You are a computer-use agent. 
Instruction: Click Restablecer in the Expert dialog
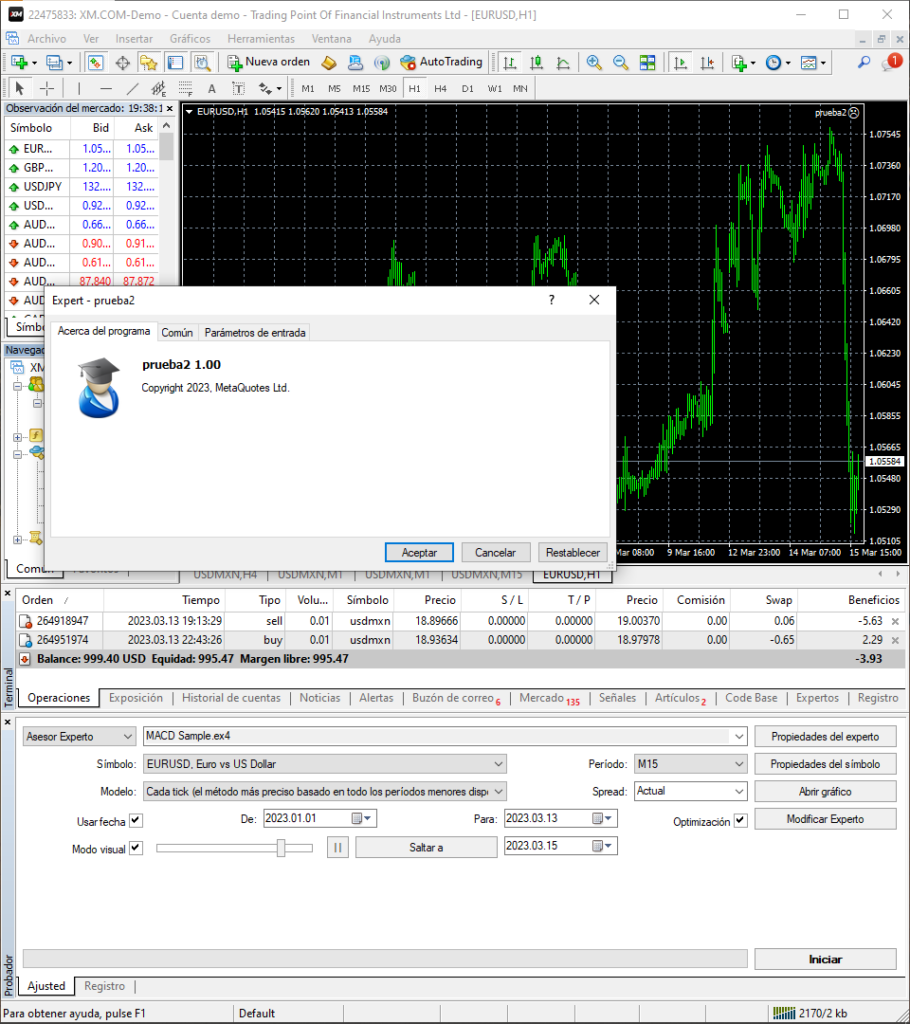click(x=572, y=552)
